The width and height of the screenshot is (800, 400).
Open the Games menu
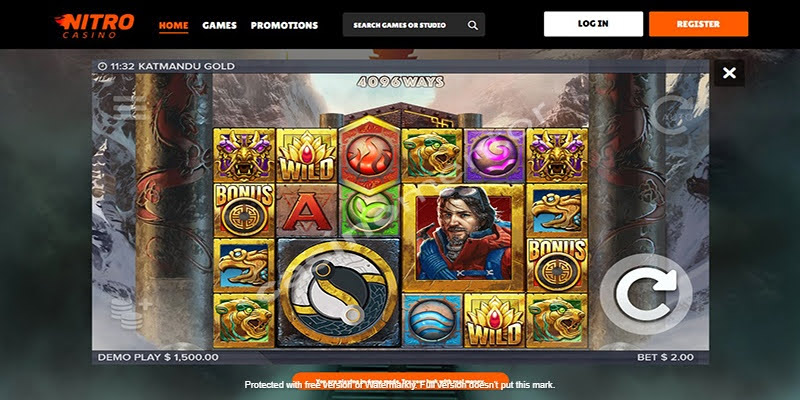point(219,25)
